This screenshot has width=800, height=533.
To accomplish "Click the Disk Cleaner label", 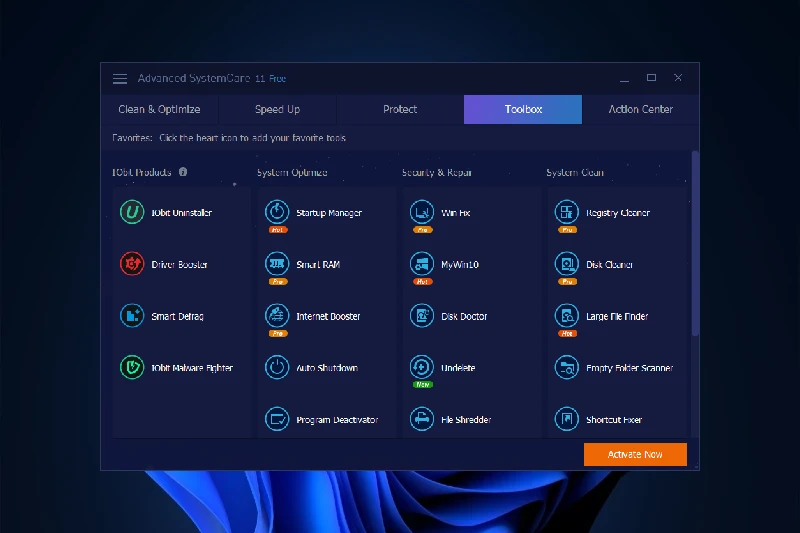I will [609, 264].
